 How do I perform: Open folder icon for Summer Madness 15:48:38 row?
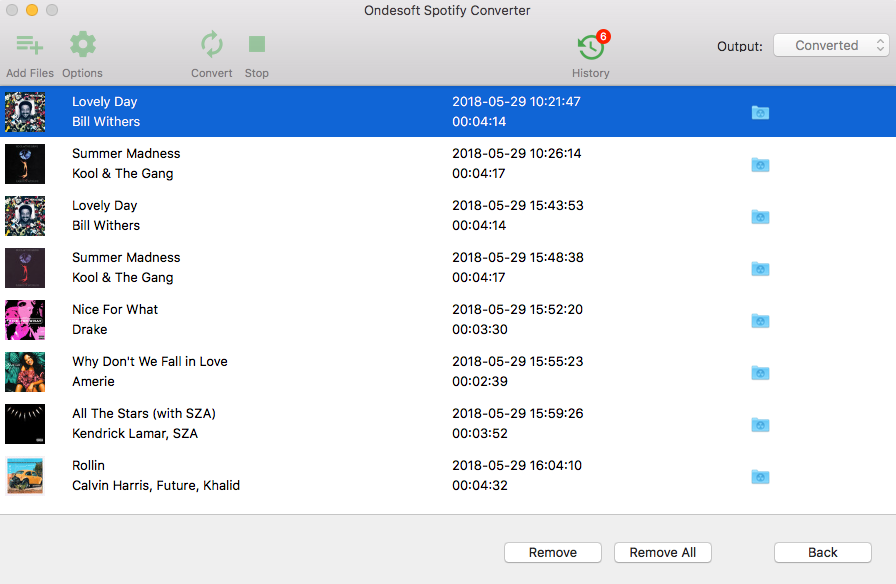[x=760, y=269]
